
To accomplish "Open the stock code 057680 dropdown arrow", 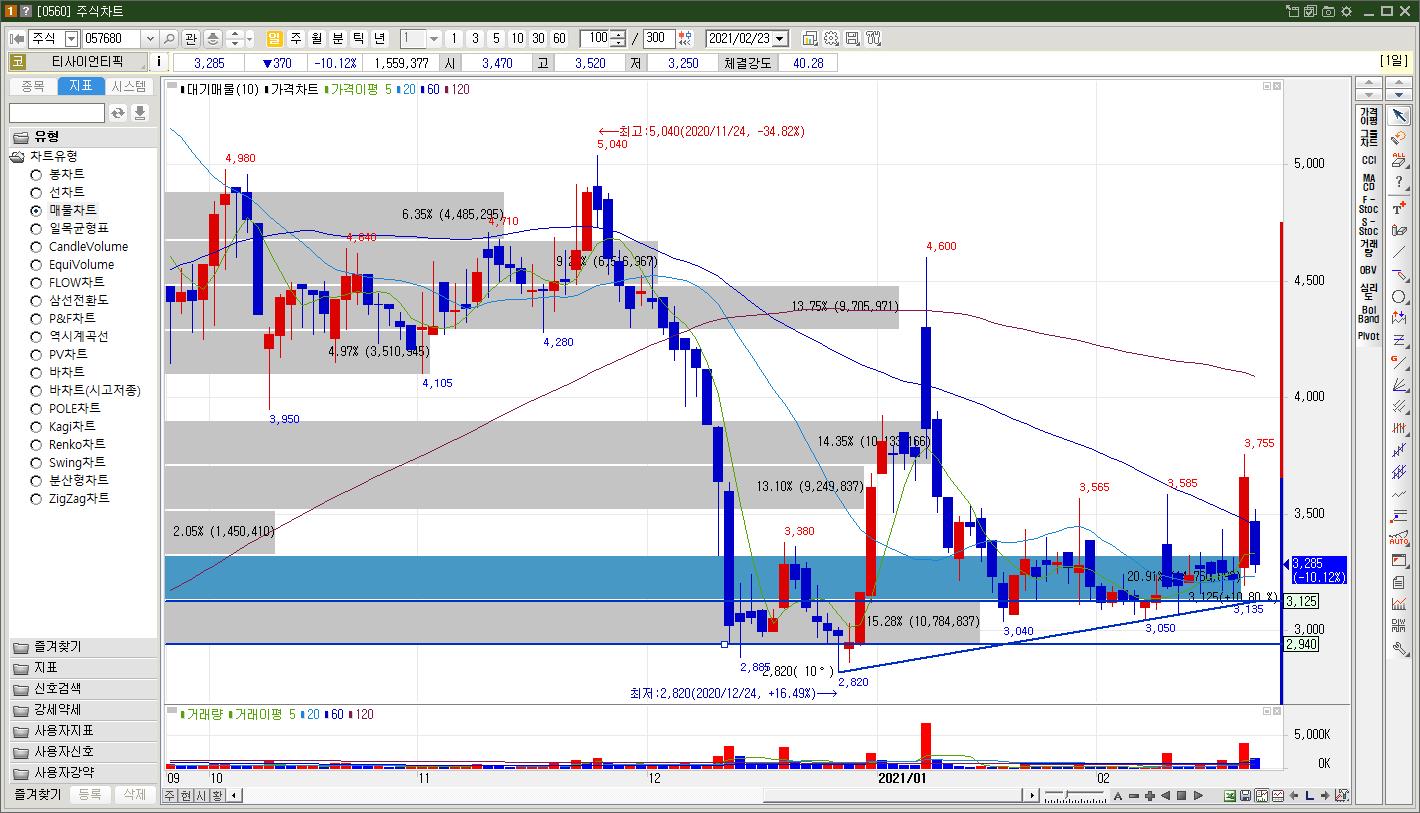I will [150, 38].
